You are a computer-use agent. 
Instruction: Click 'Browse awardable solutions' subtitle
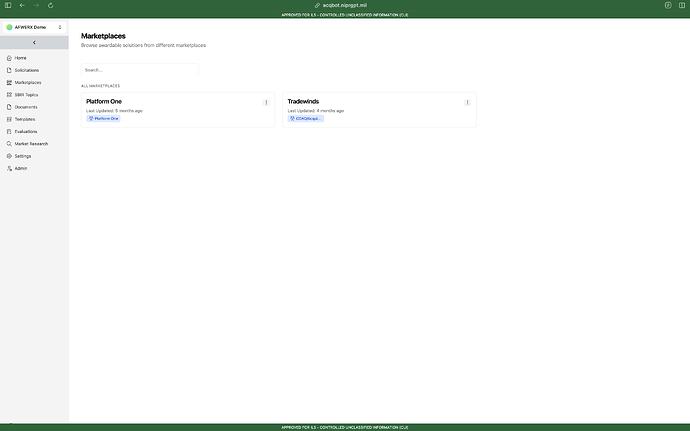(x=143, y=45)
